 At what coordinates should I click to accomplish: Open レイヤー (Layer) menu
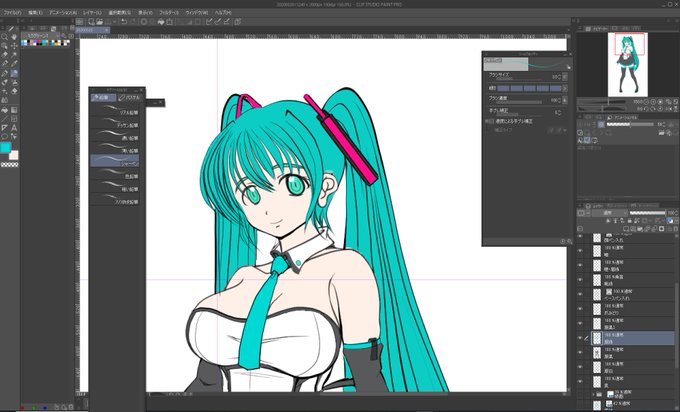click(92, 13)
